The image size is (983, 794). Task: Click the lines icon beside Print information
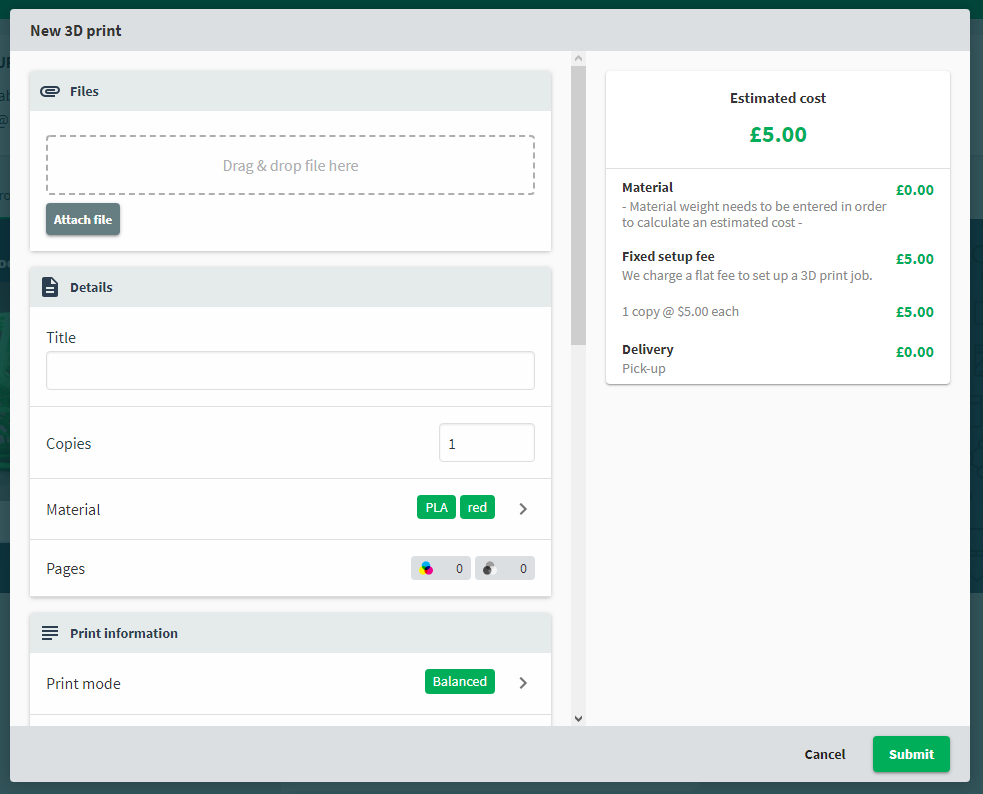[x=50, y=633]
